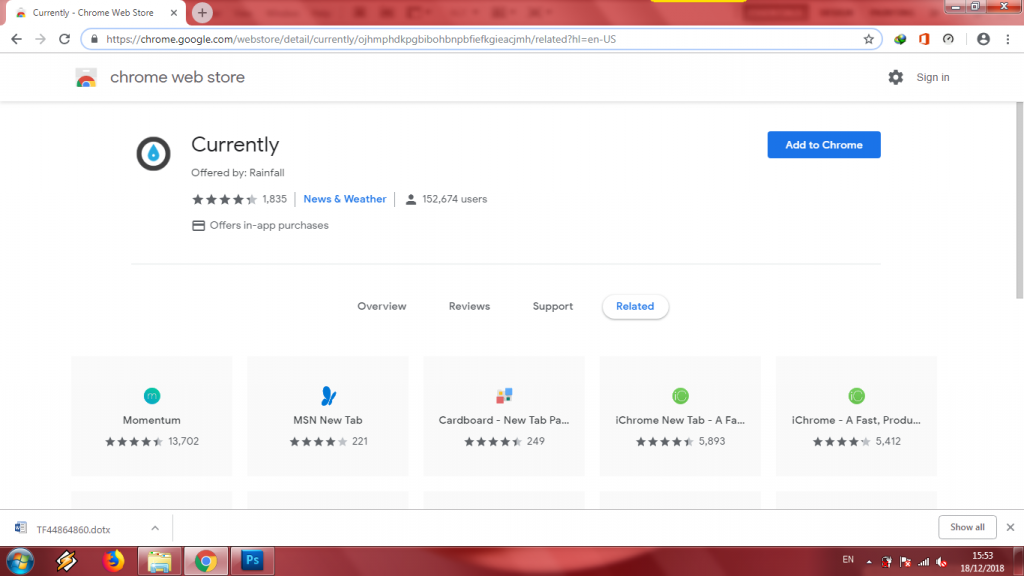Open Windows Explorer from the taskbar
This screenshot has width=1024, height=576.
click(x=159, y=561)
